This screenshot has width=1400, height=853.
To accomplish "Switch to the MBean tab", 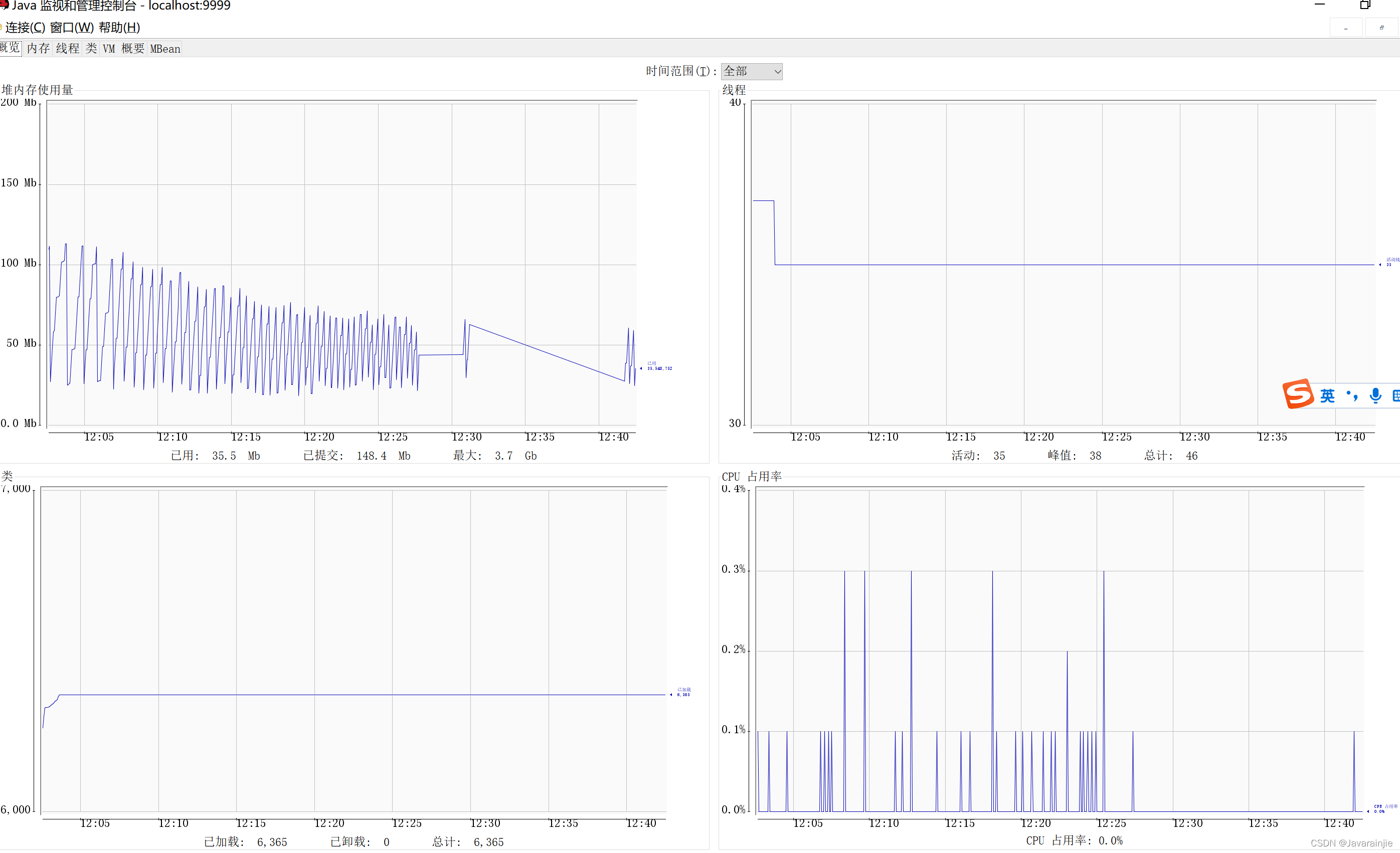I will click(165, 48).
